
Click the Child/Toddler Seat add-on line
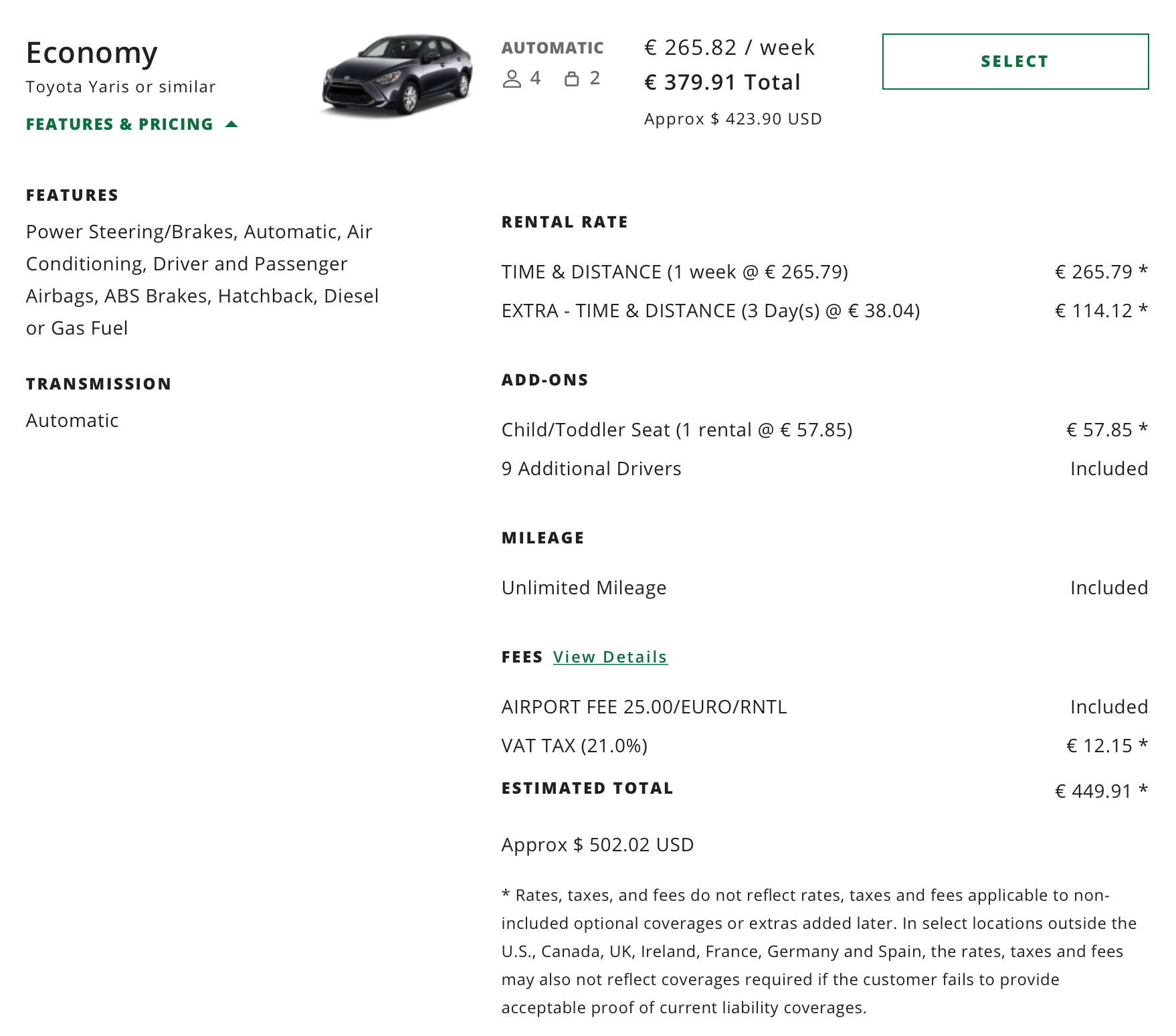pyautogui.click(x=677, y=430)
